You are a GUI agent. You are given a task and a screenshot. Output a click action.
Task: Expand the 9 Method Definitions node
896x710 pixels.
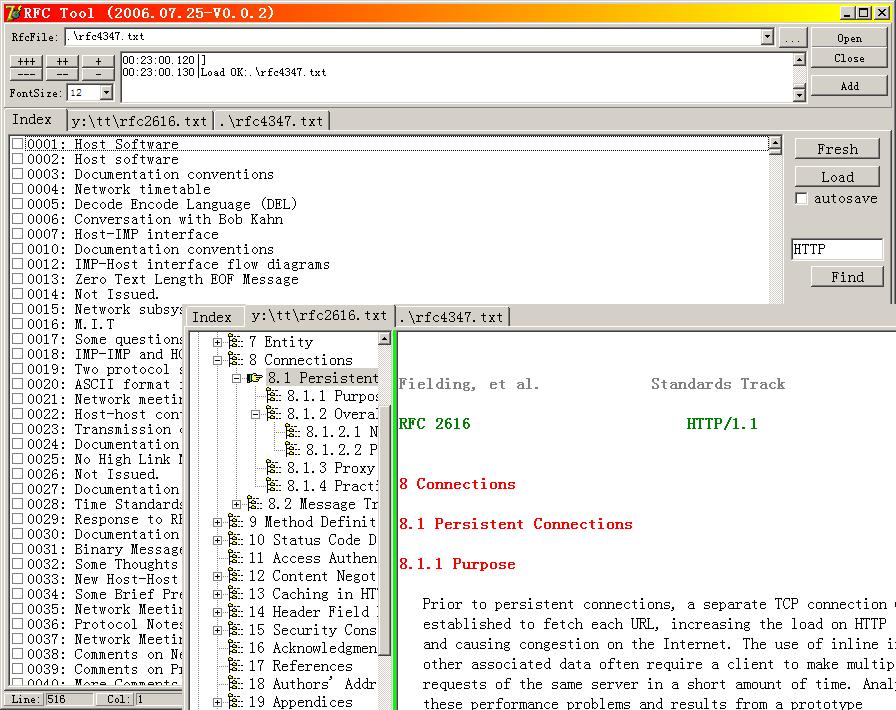pos(217,522)
